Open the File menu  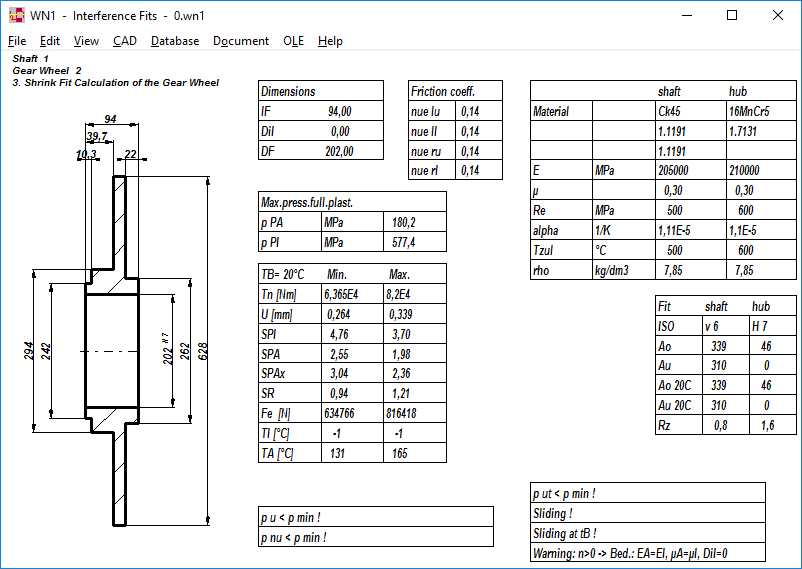pyautogui.click(x=17, y=41)
